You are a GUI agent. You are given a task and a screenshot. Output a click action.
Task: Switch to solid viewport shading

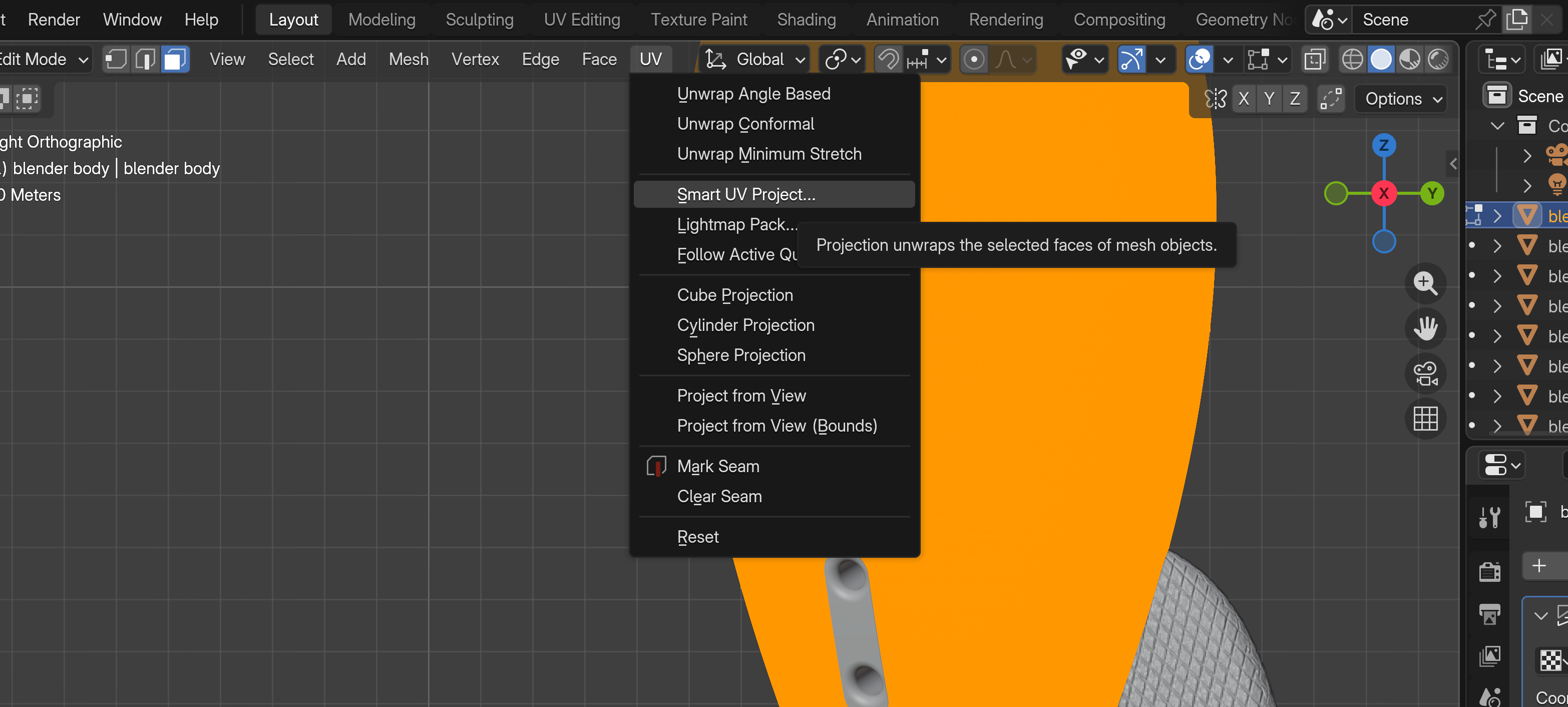(1381, 60)
